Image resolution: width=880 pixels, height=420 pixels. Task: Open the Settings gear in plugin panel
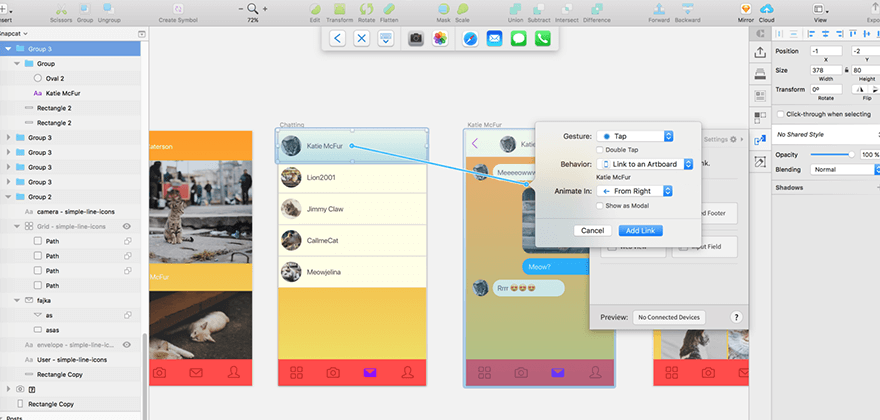pyautogui.click(x=733, y=139)
